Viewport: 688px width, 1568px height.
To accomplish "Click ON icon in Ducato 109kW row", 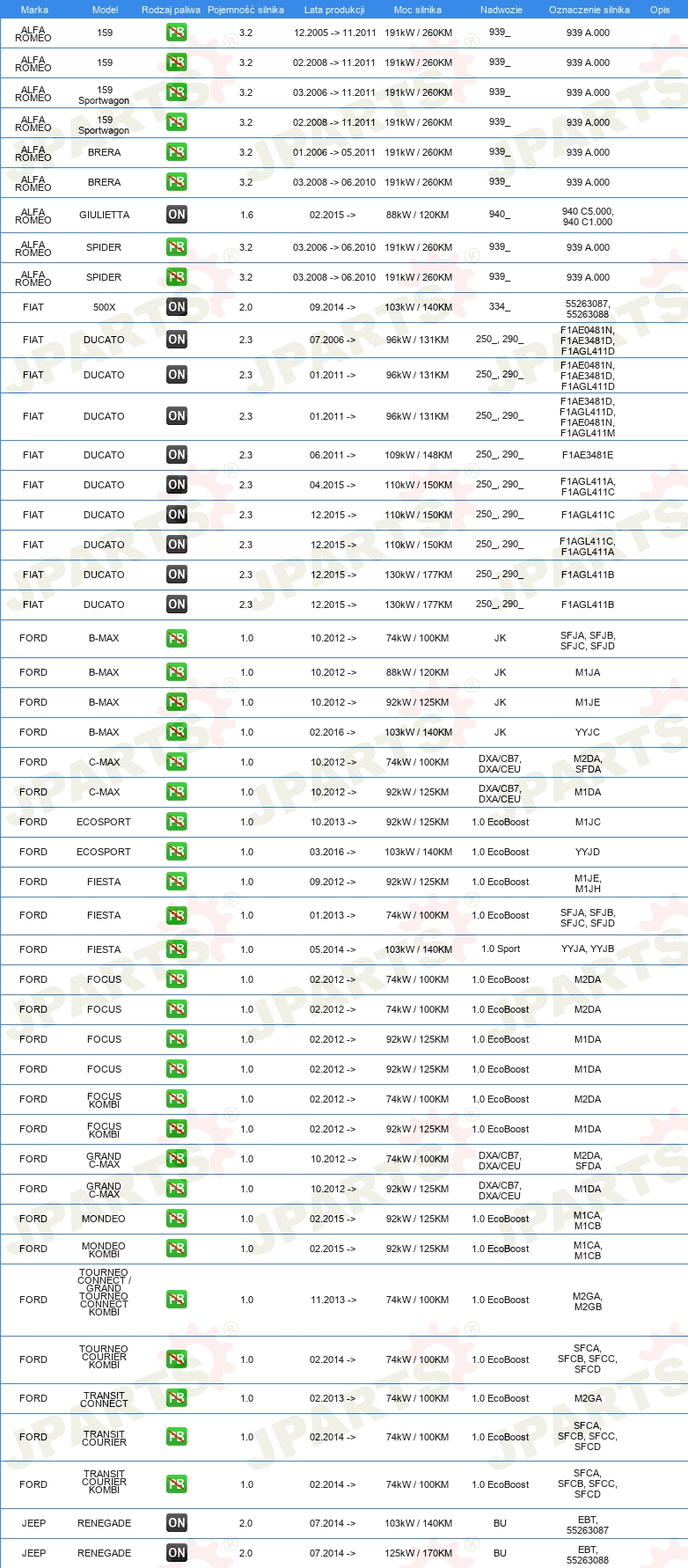I will pyautogui.click(x=177, y=455).
